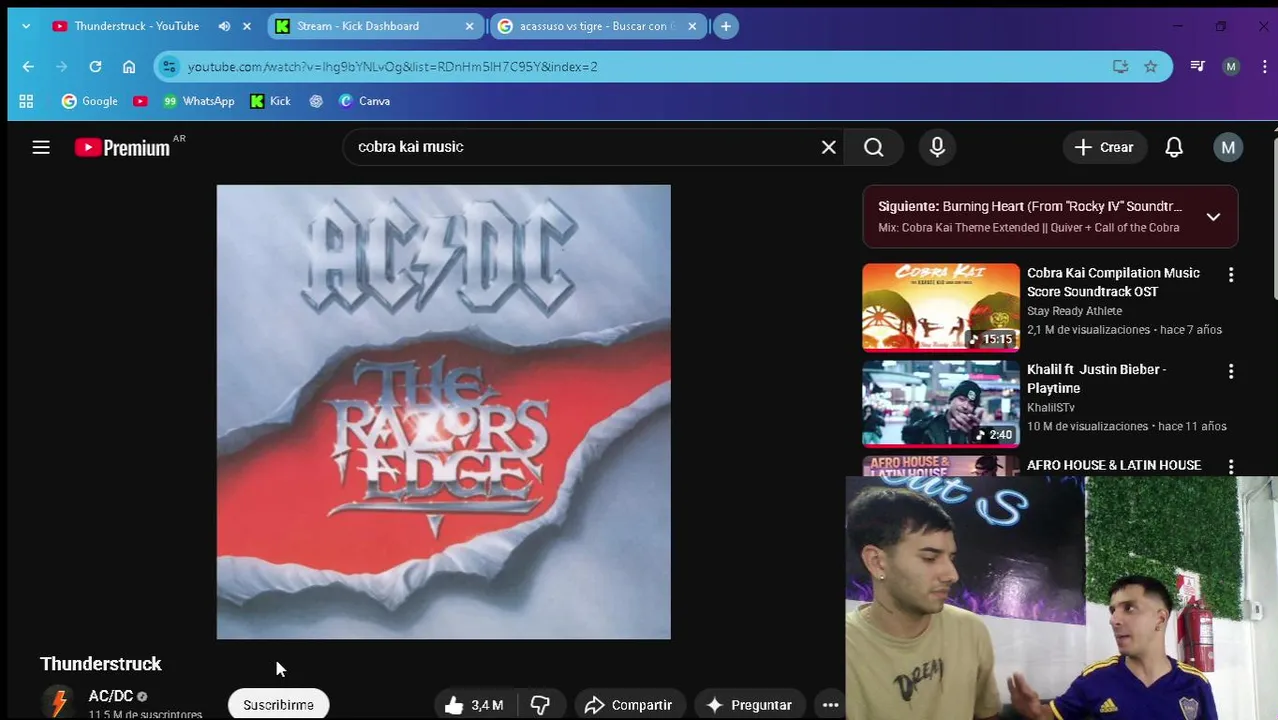The image size is (1278, 720).
Task: Switch to the Stream - Kick Dashboard tab
Action: click(373, 26)
